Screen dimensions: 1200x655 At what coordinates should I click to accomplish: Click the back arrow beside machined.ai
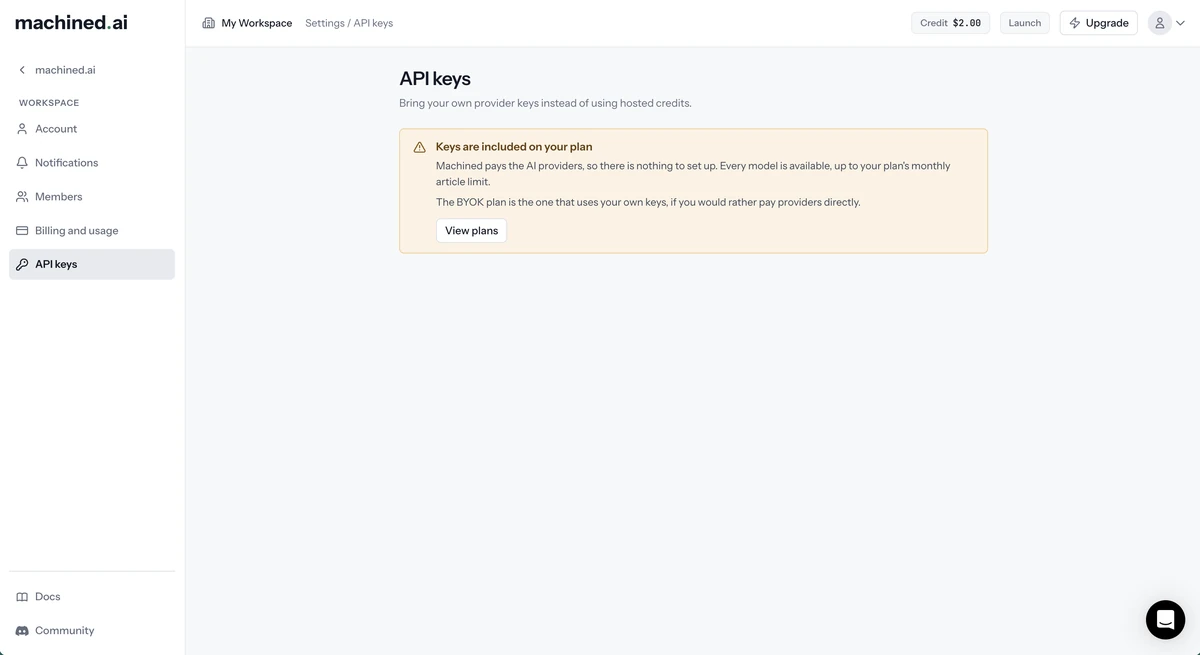(22, 70)
